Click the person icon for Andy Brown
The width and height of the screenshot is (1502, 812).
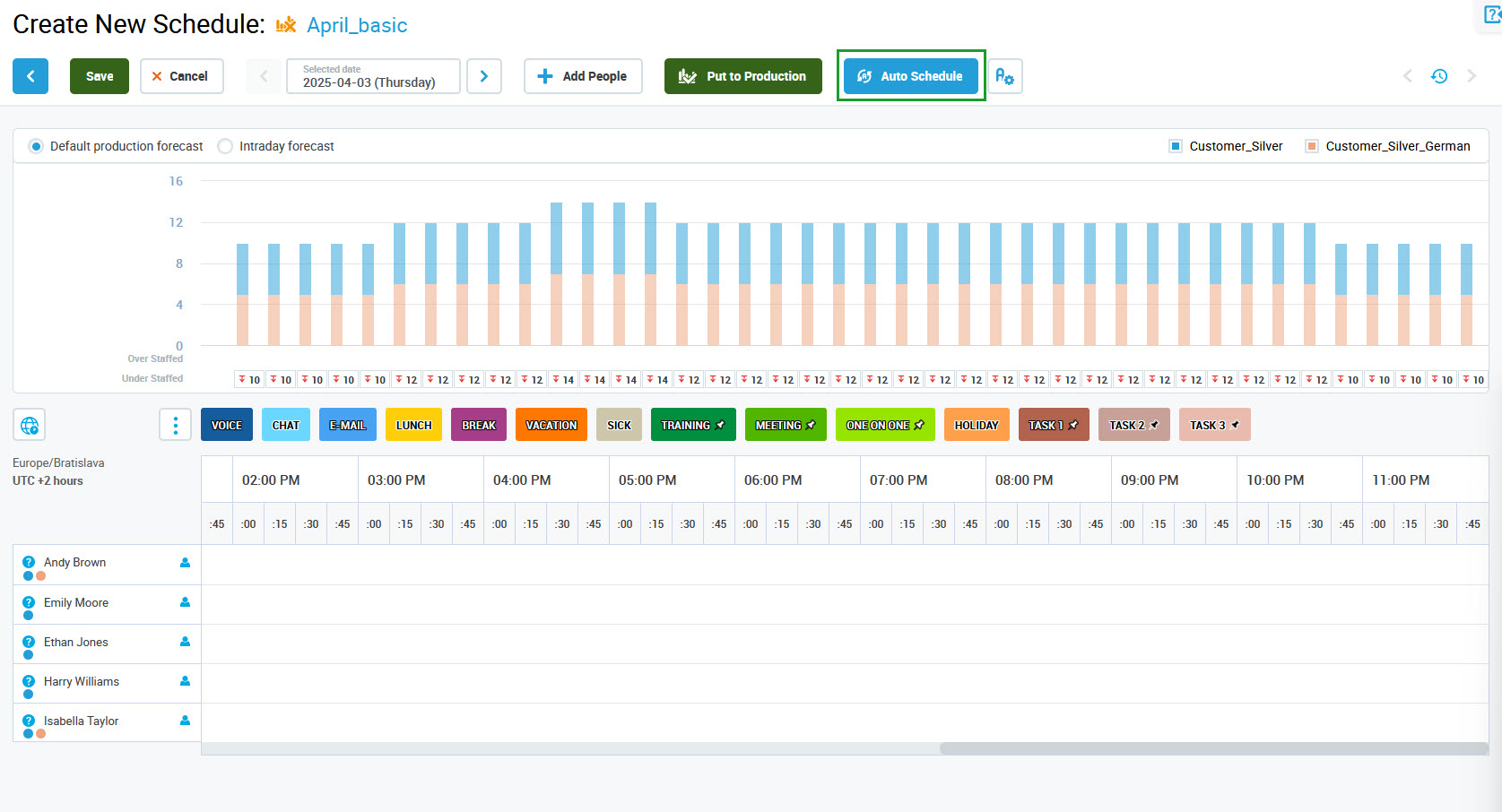click(x=185, y=563)
